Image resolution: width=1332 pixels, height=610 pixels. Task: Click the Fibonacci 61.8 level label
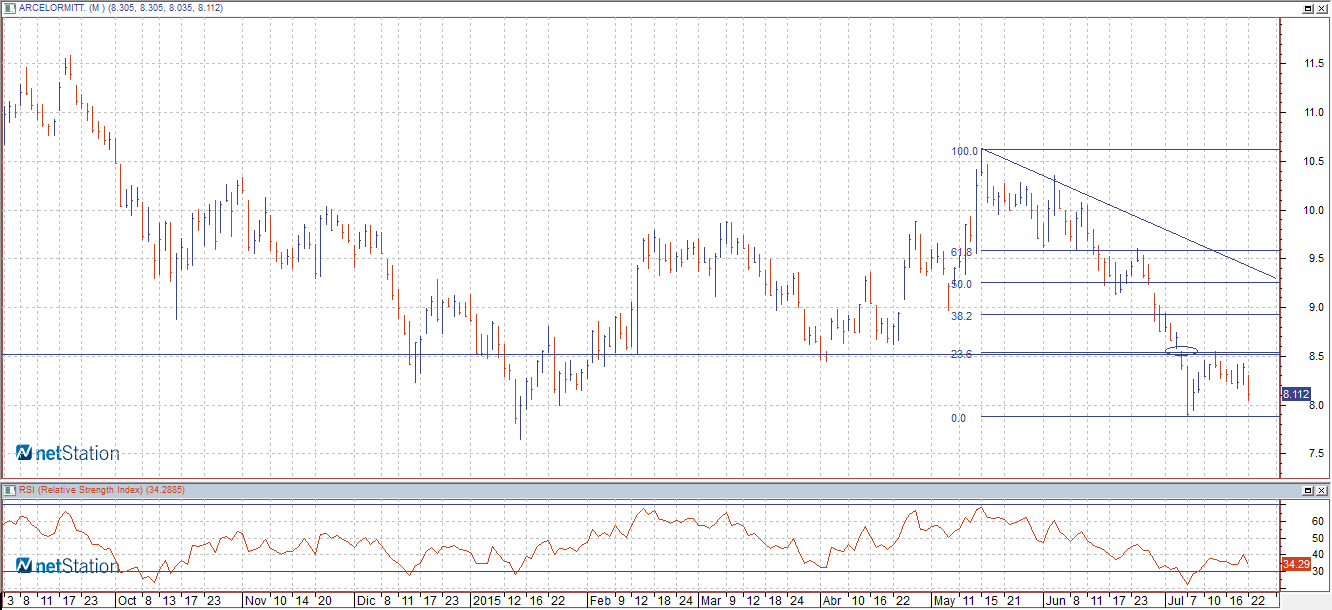(962, 252)
